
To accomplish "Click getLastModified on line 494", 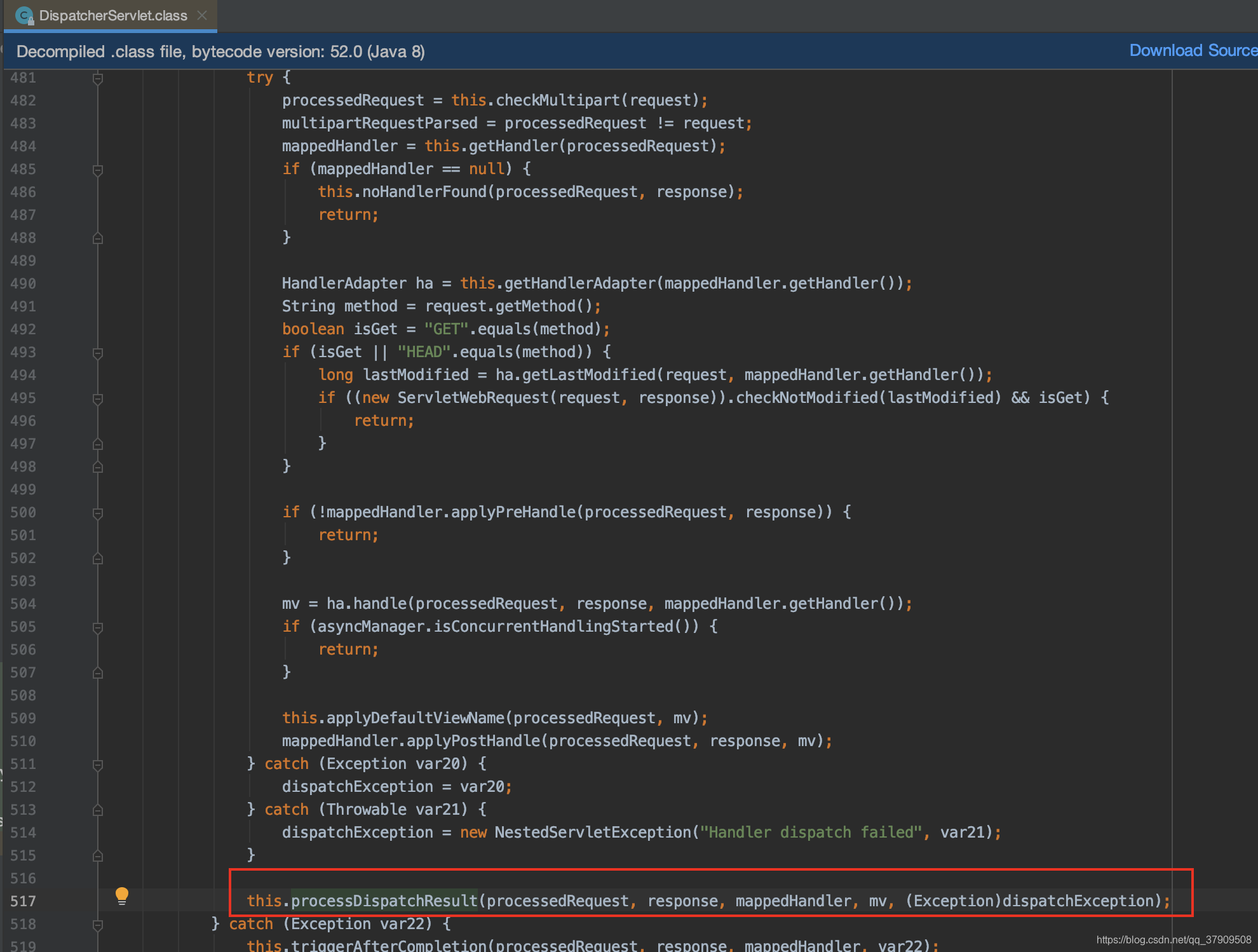I will (x=588, y=375).
